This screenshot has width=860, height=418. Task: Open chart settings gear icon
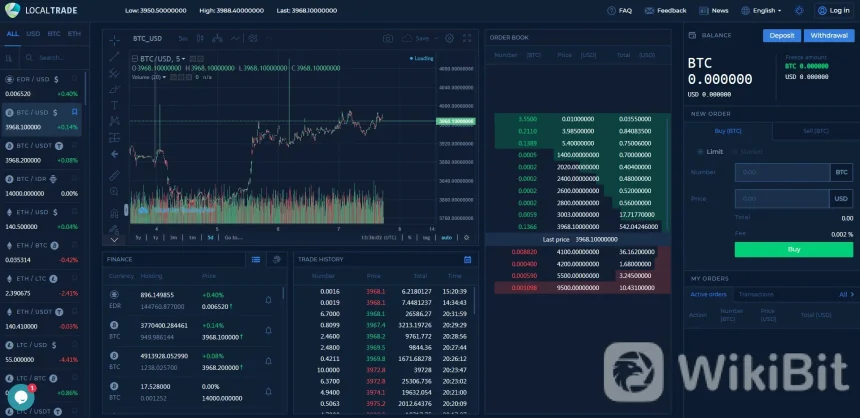[x=450, y=38]
